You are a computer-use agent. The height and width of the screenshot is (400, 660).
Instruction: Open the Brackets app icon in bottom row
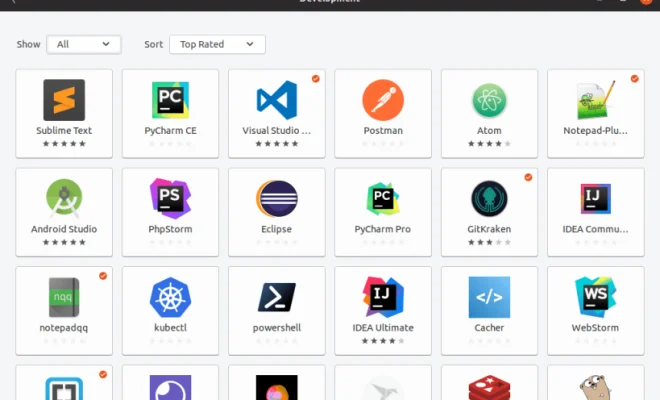tap(64, 388)
